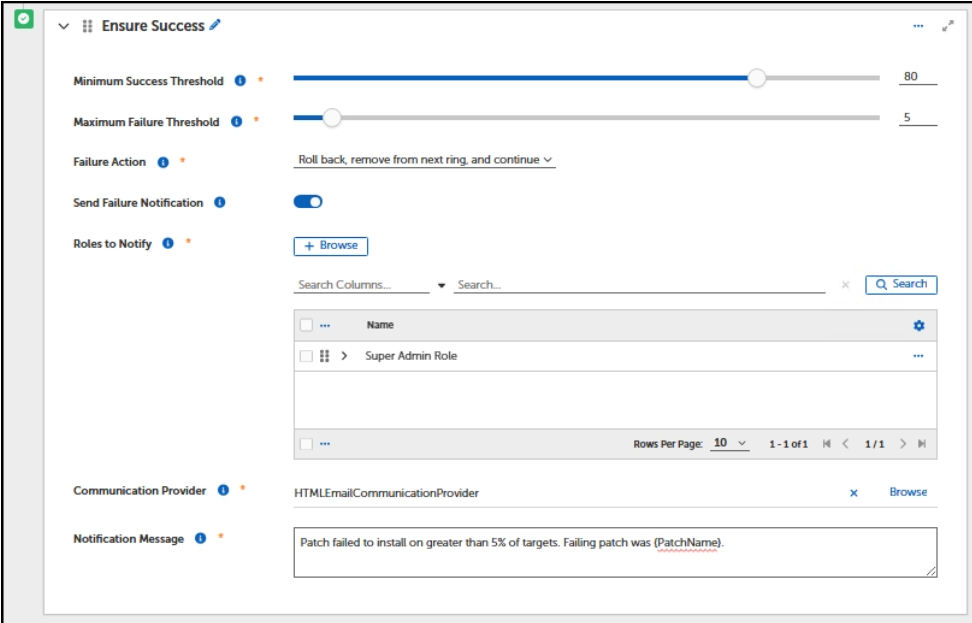The width and height of the screenshot is (972, 623).
Task: Click info icon next to Minimum Success Threshold
Action: pos(240,81)
